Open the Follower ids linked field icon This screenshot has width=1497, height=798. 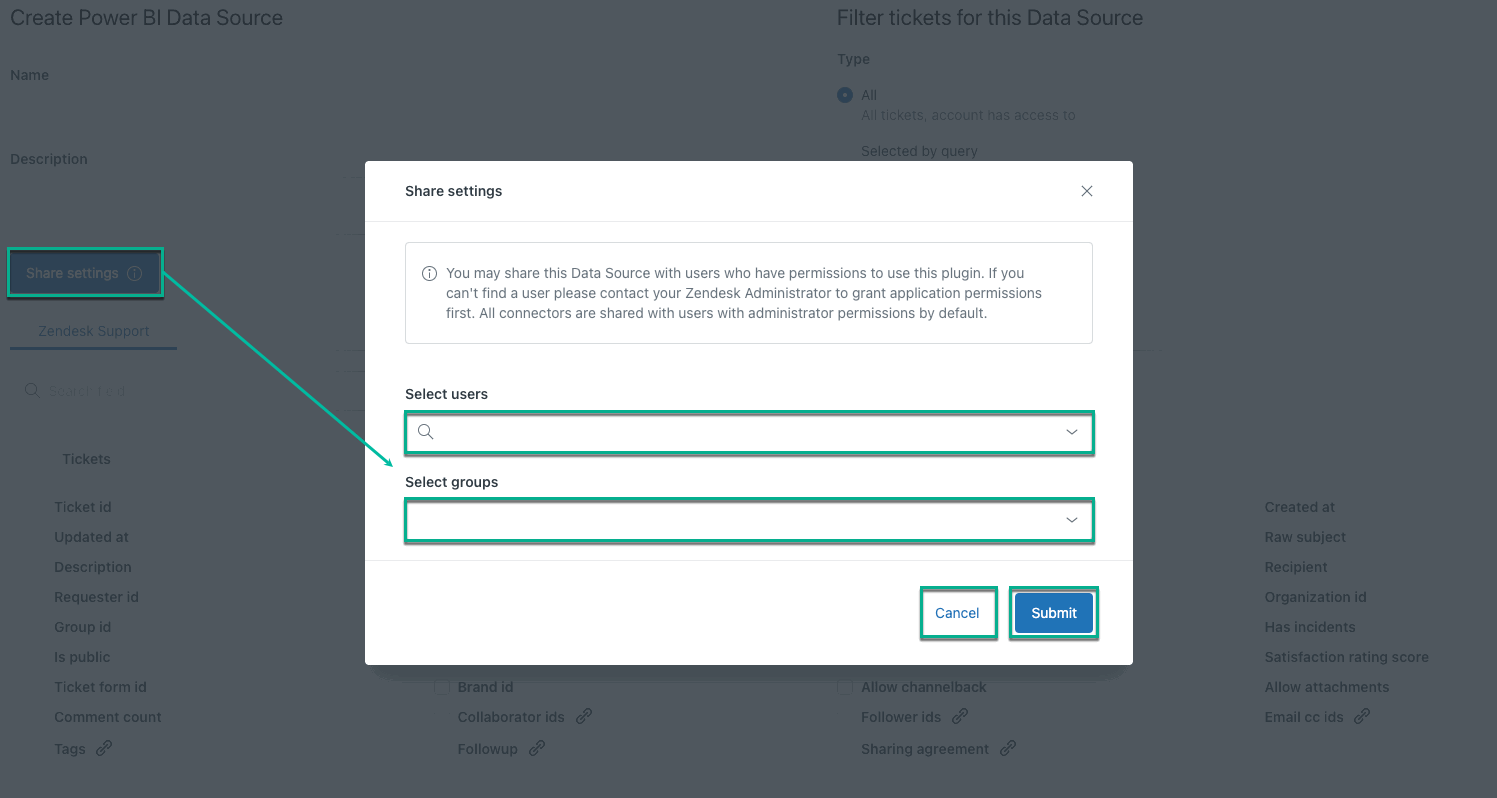point(959,716)
